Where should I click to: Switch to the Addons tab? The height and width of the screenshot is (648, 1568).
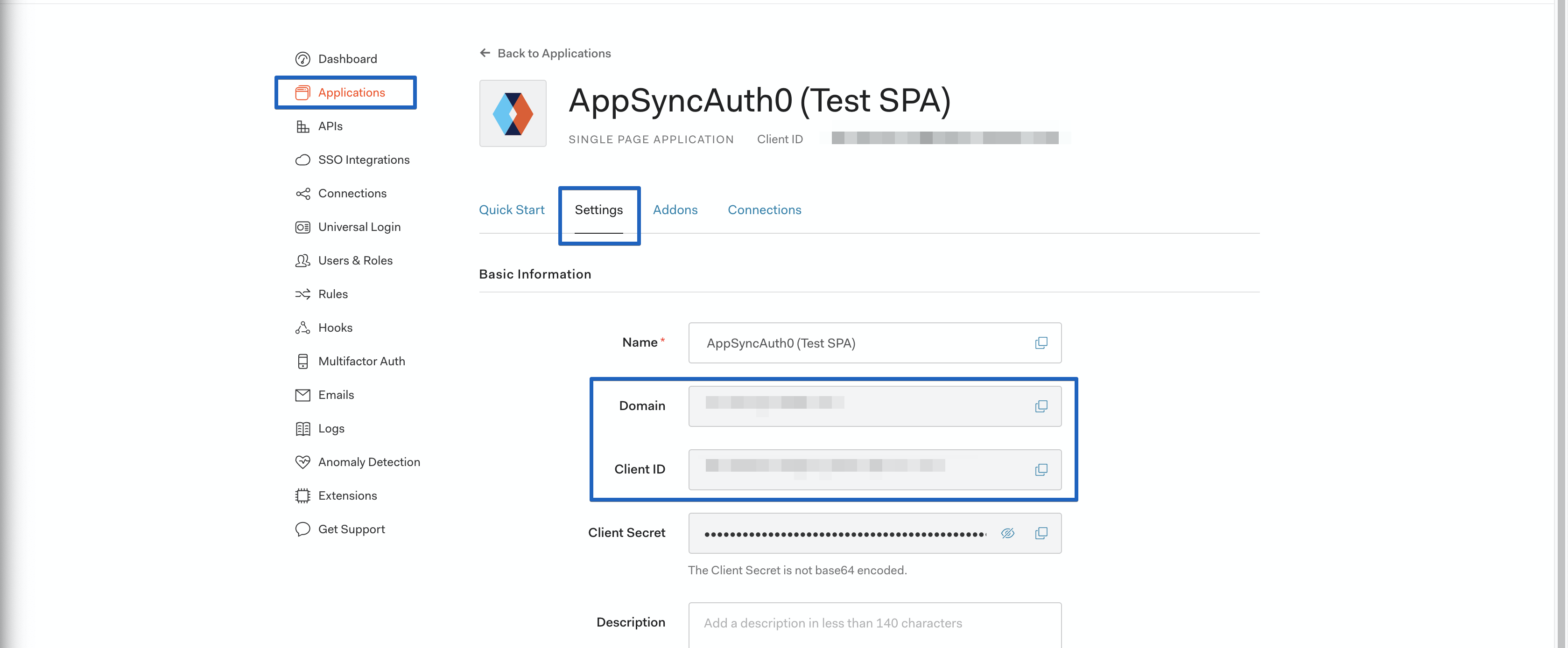point(675,209)
